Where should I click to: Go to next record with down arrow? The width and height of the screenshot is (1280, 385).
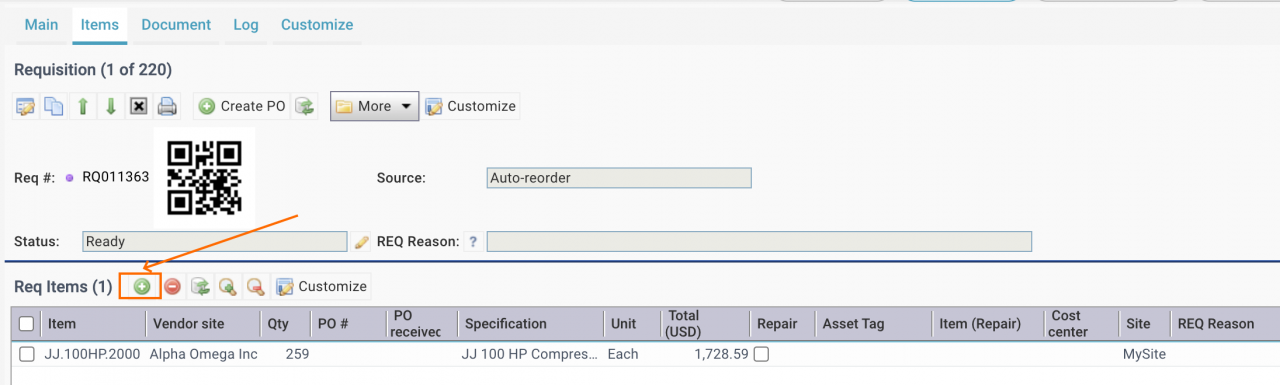coord(111,106)
